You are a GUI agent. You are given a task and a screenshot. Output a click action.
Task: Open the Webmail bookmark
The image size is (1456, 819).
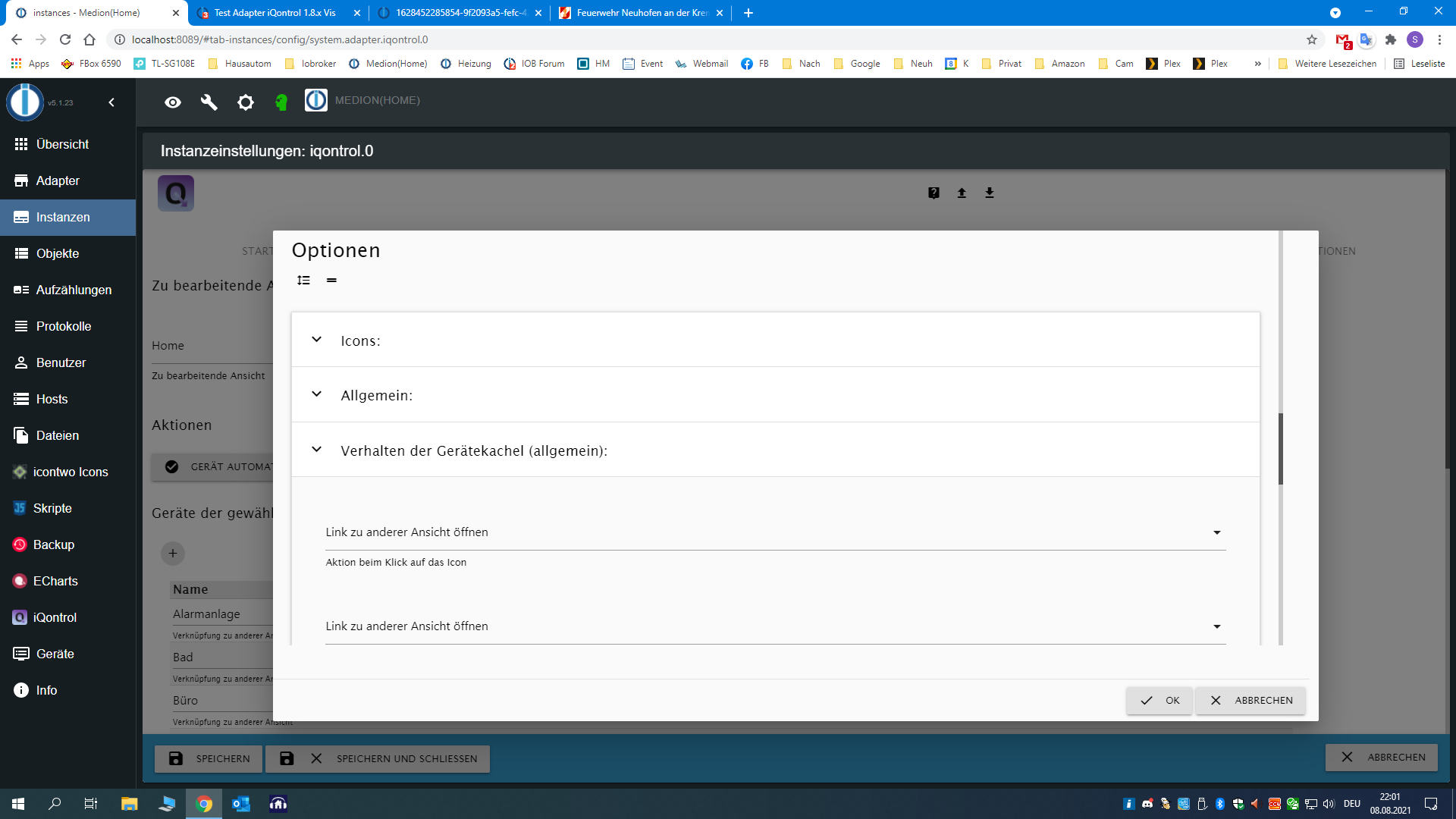pos(701,64)
